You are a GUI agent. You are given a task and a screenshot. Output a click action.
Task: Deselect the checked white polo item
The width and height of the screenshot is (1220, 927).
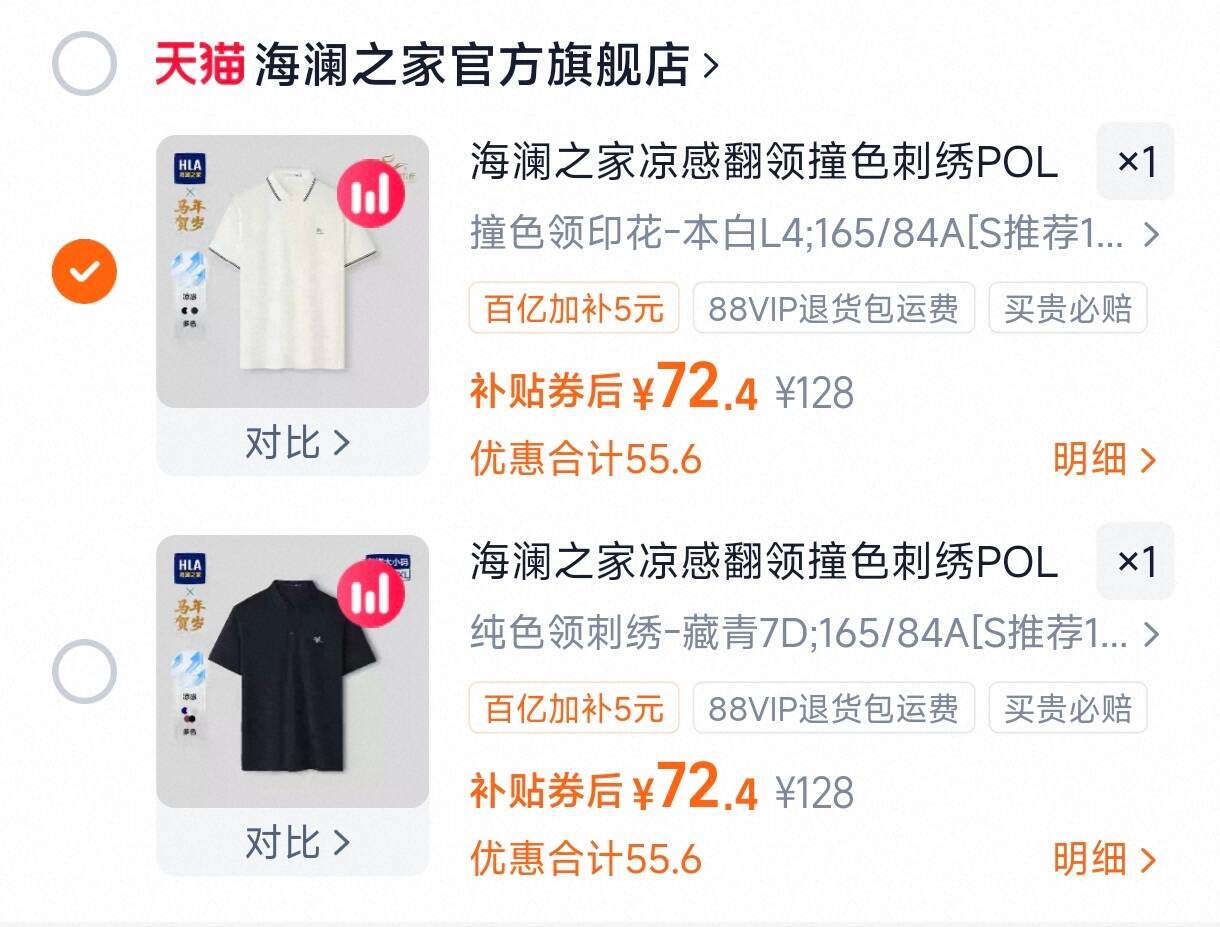(x=85, y=271)
